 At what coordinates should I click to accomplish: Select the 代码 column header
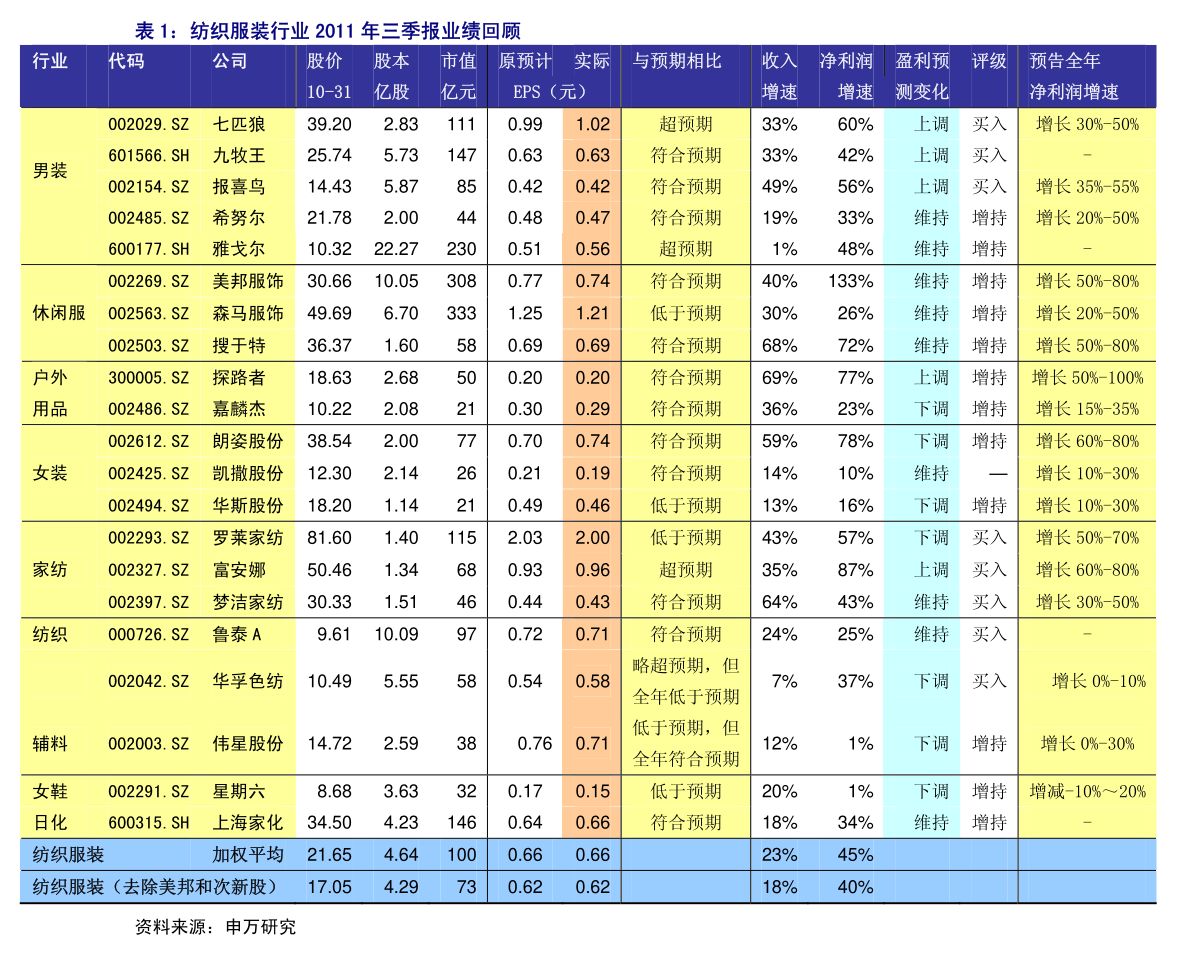pos(126,61)
